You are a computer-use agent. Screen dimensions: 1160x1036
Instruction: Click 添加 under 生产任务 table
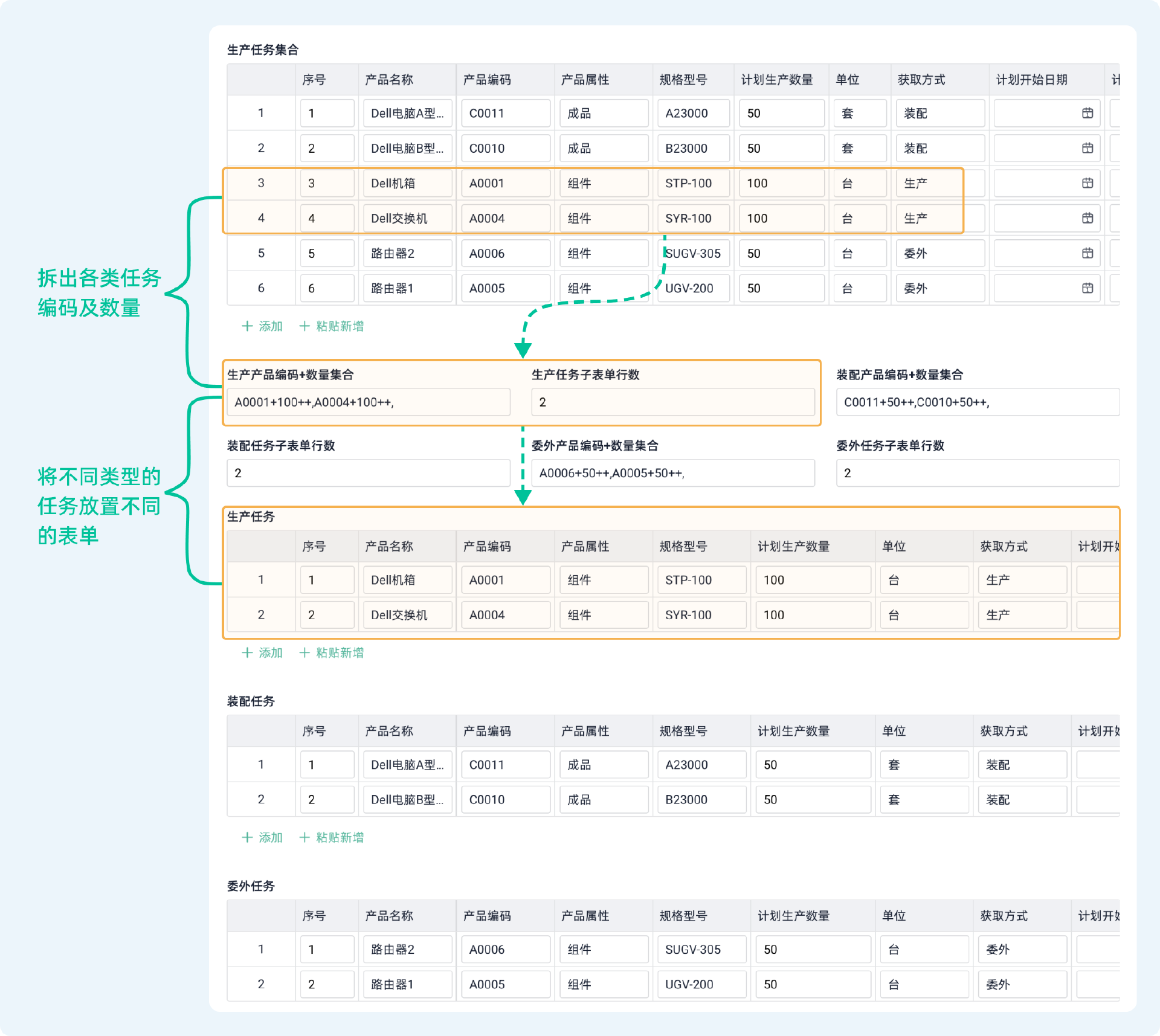(x=262, y=652)
